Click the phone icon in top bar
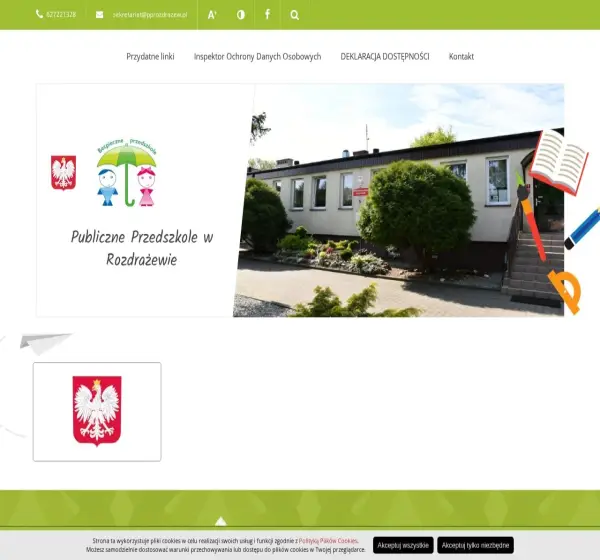This screenshot has height=560, width=600. (39, 14)
